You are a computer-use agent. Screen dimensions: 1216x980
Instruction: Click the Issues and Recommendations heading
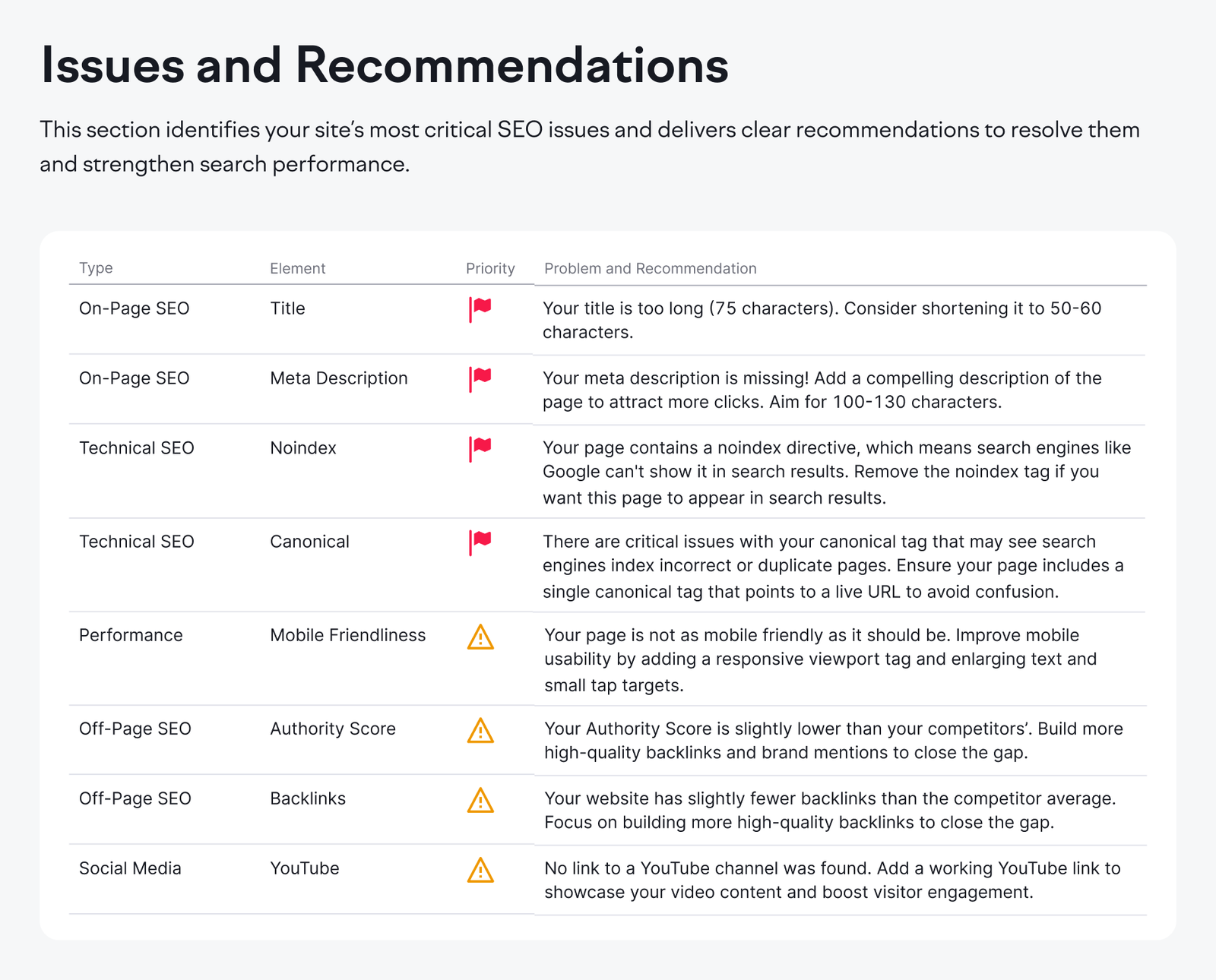[x=385, y=65]
